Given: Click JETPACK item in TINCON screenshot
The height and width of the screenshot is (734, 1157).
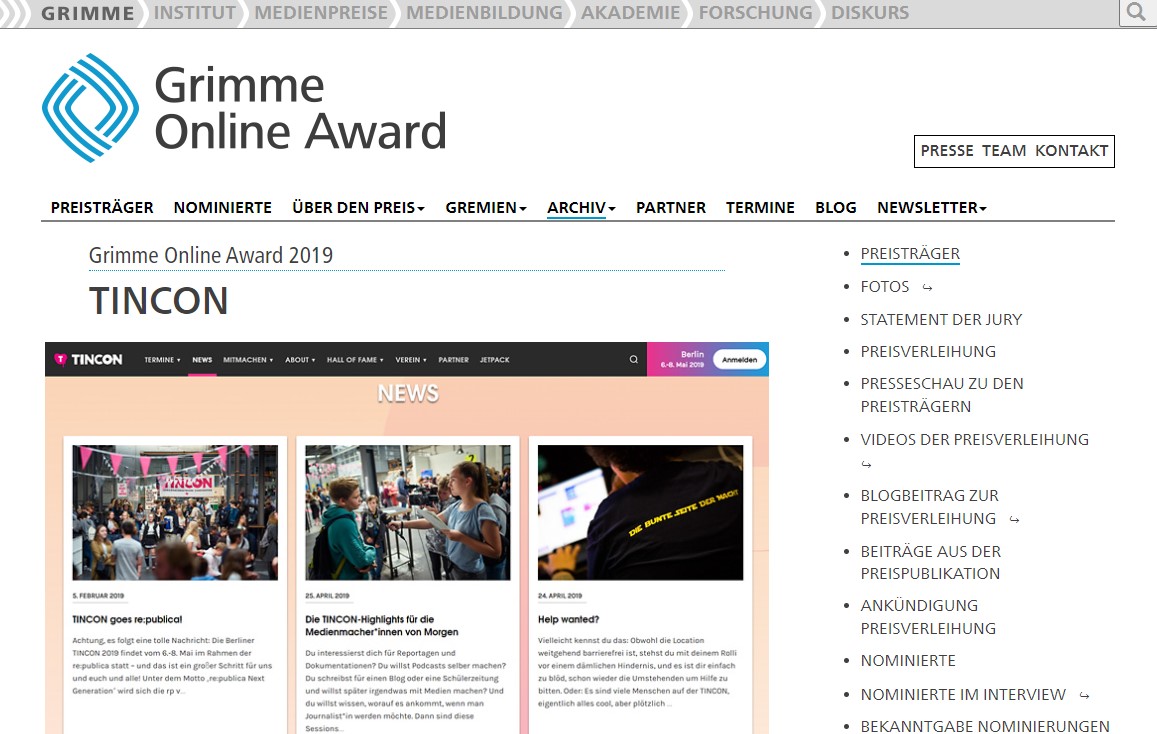Looking at the screenshot, I should 494,360.
